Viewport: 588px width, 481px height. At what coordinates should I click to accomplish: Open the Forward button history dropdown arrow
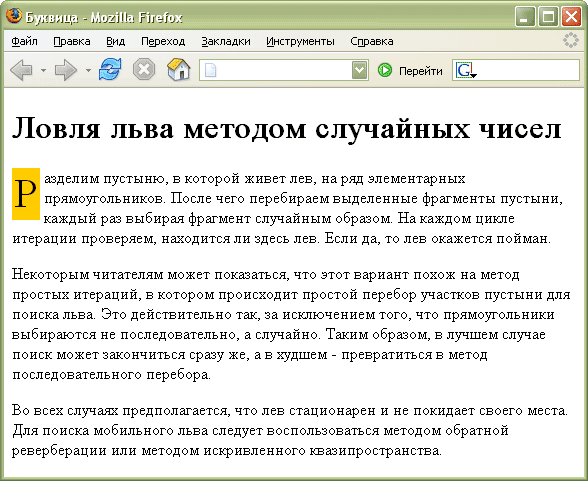point(88,70)
